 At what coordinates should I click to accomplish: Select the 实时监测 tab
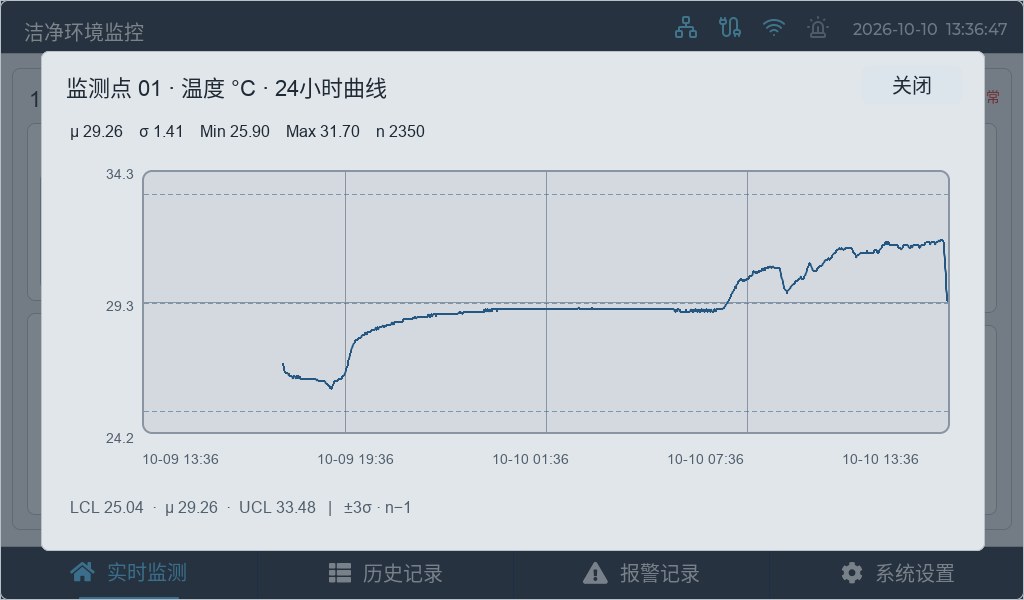(x=129, y=574)
